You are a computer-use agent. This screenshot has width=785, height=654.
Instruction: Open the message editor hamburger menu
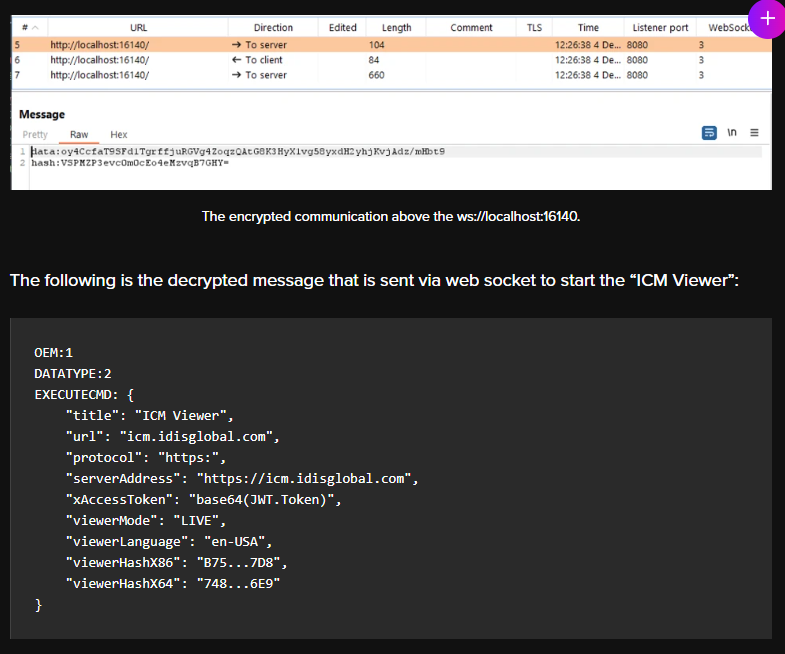(754, 133)
